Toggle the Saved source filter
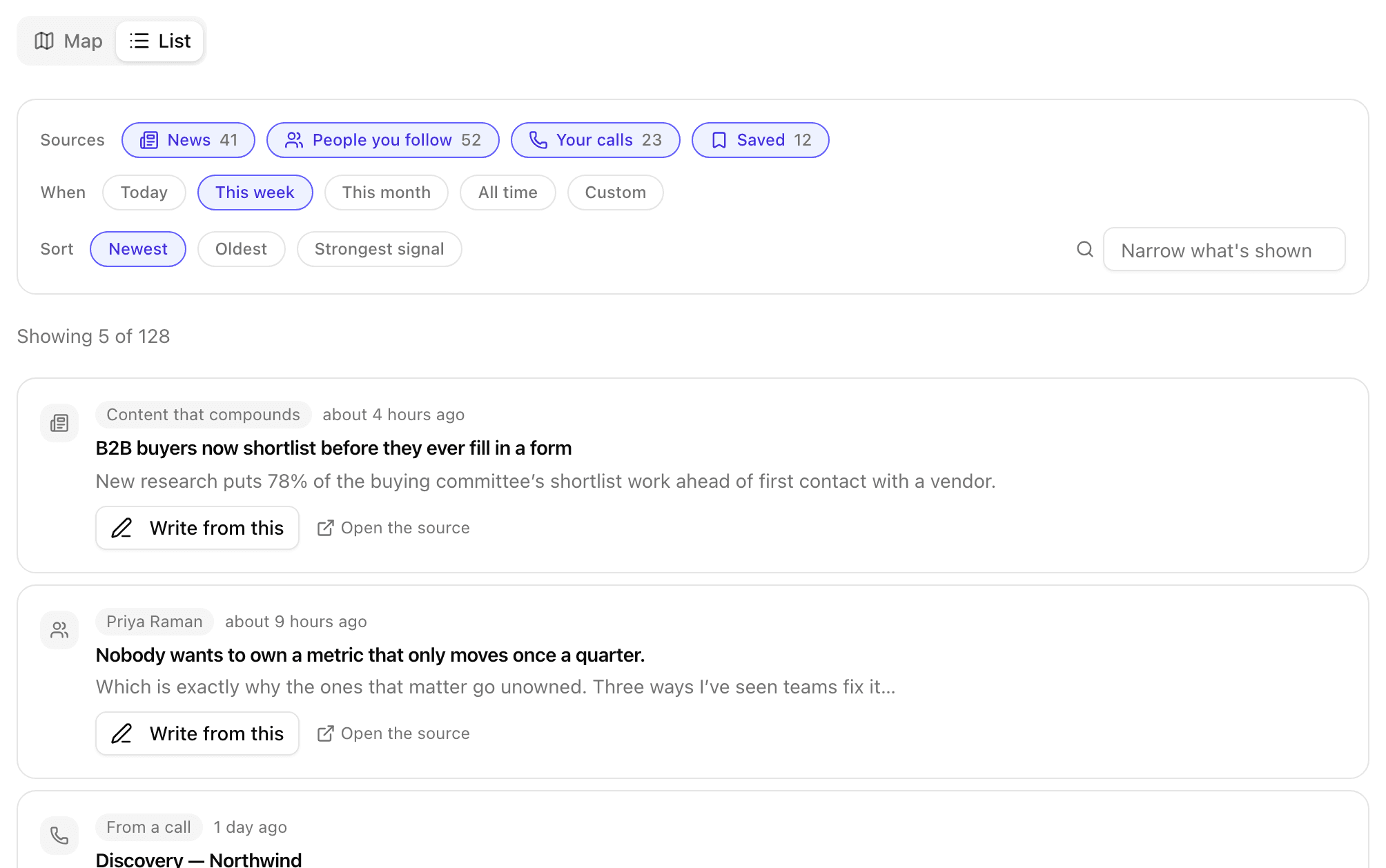 coord(761,140)
